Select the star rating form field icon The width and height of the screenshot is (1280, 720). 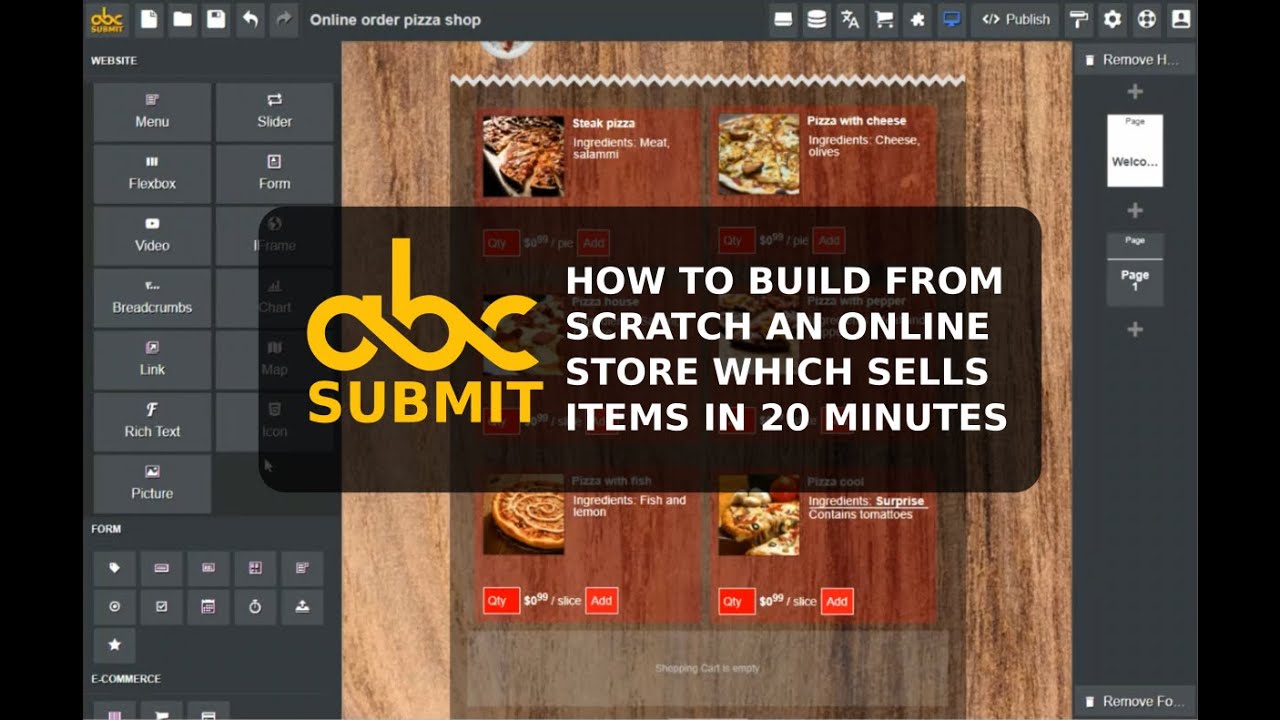(x=114, y=646)
